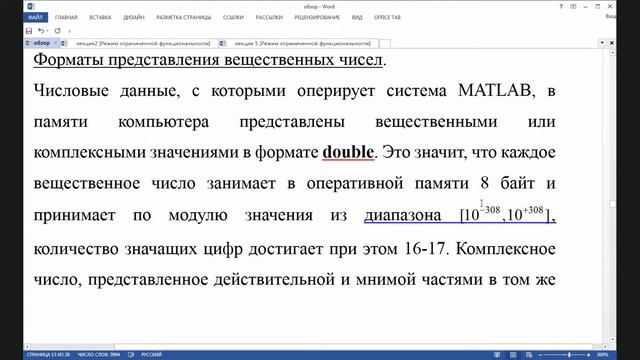
Task: Click the underlined word 'диапазона'
Action: click(402, 215)
